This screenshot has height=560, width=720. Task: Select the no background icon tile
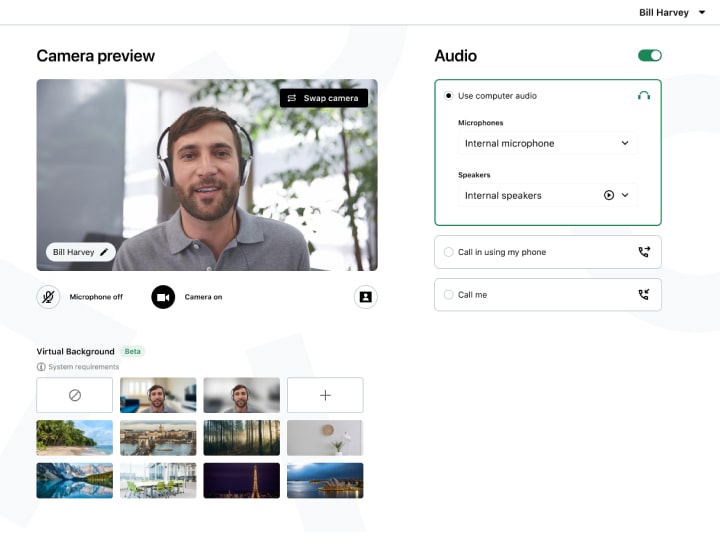click(x=74, y=395)
